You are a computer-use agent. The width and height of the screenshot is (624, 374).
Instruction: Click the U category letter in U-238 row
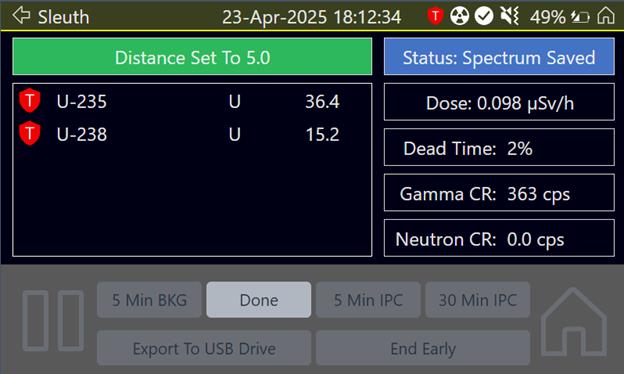click(234, 134)
